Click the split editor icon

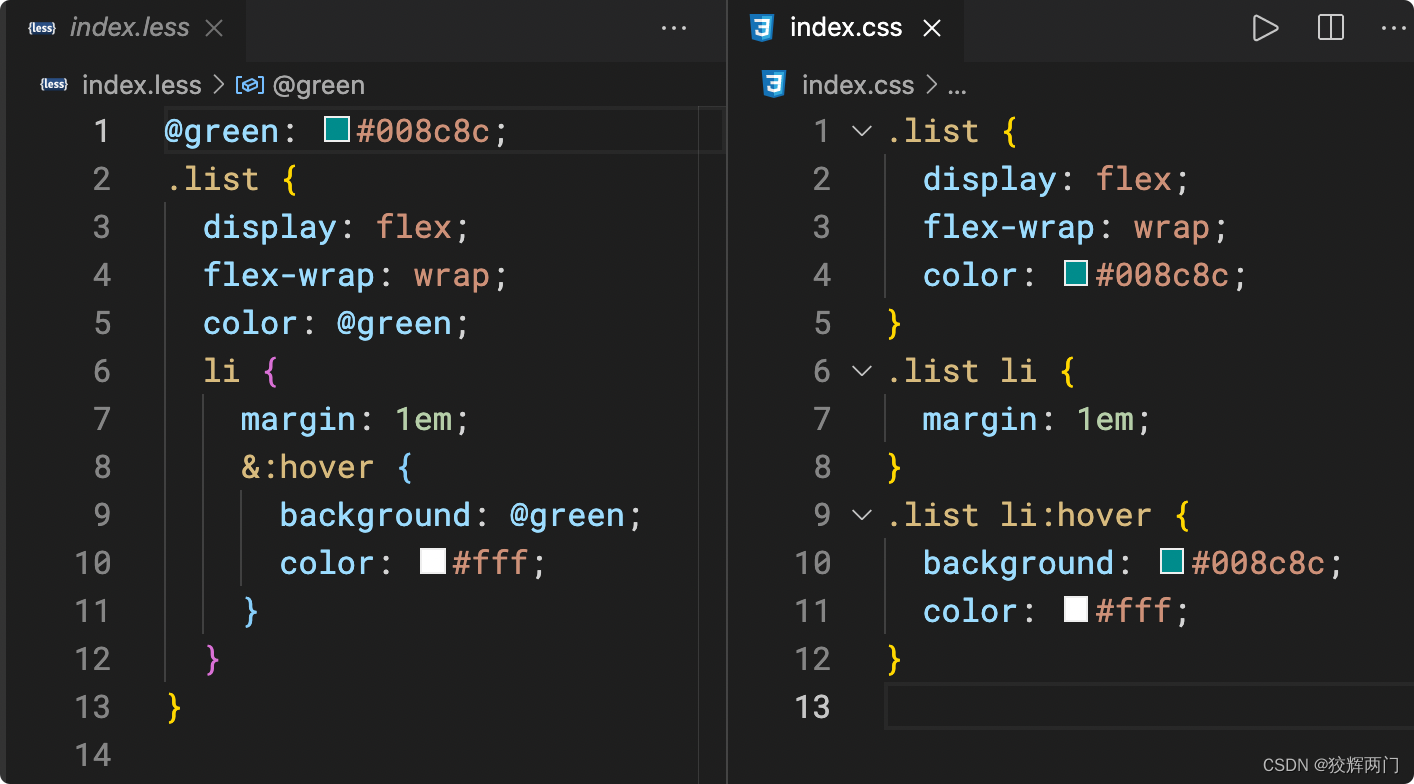pos(1330,28)
